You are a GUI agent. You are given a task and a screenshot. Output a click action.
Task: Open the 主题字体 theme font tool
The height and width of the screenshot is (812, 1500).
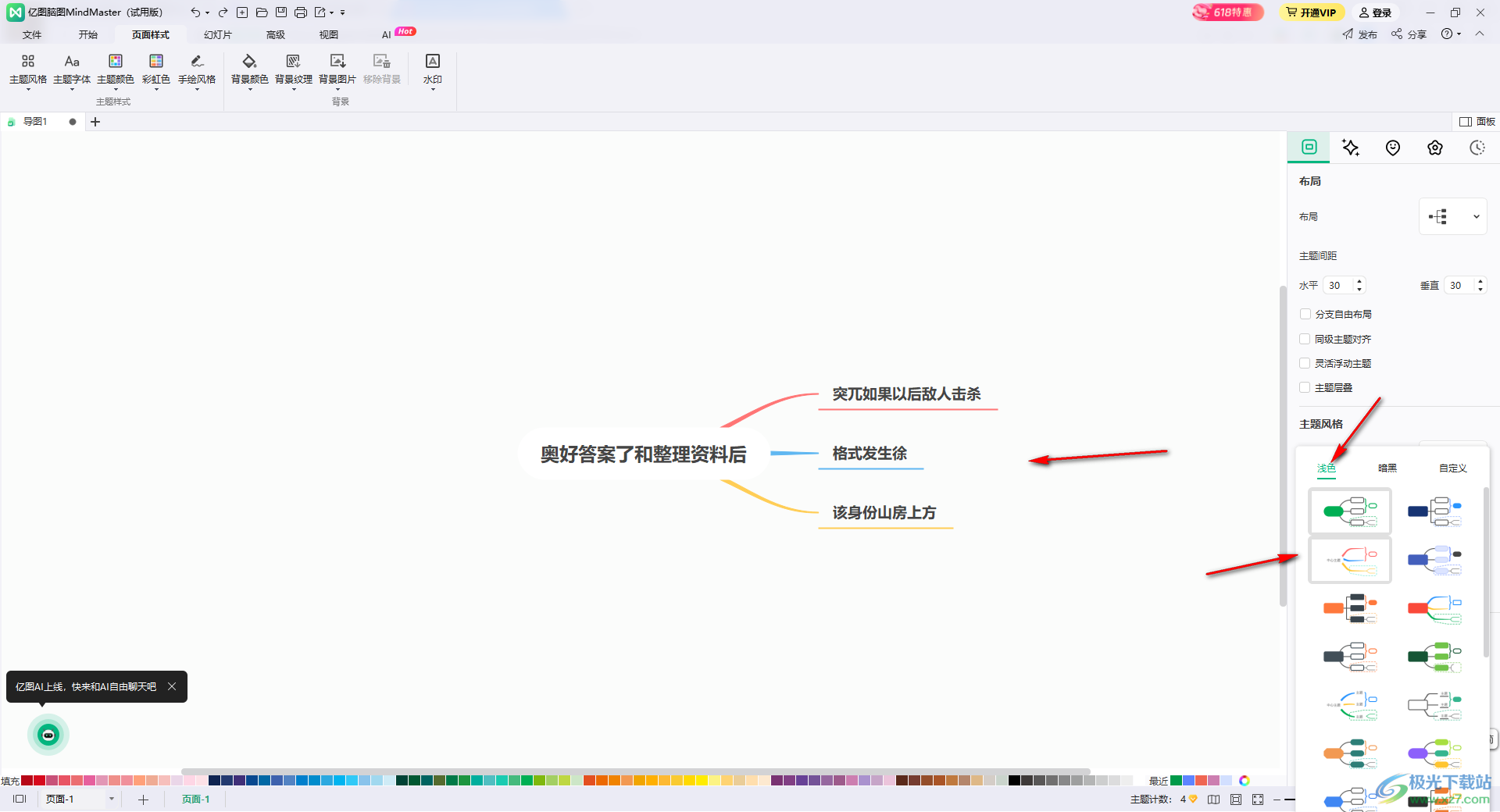coord(72,70)
